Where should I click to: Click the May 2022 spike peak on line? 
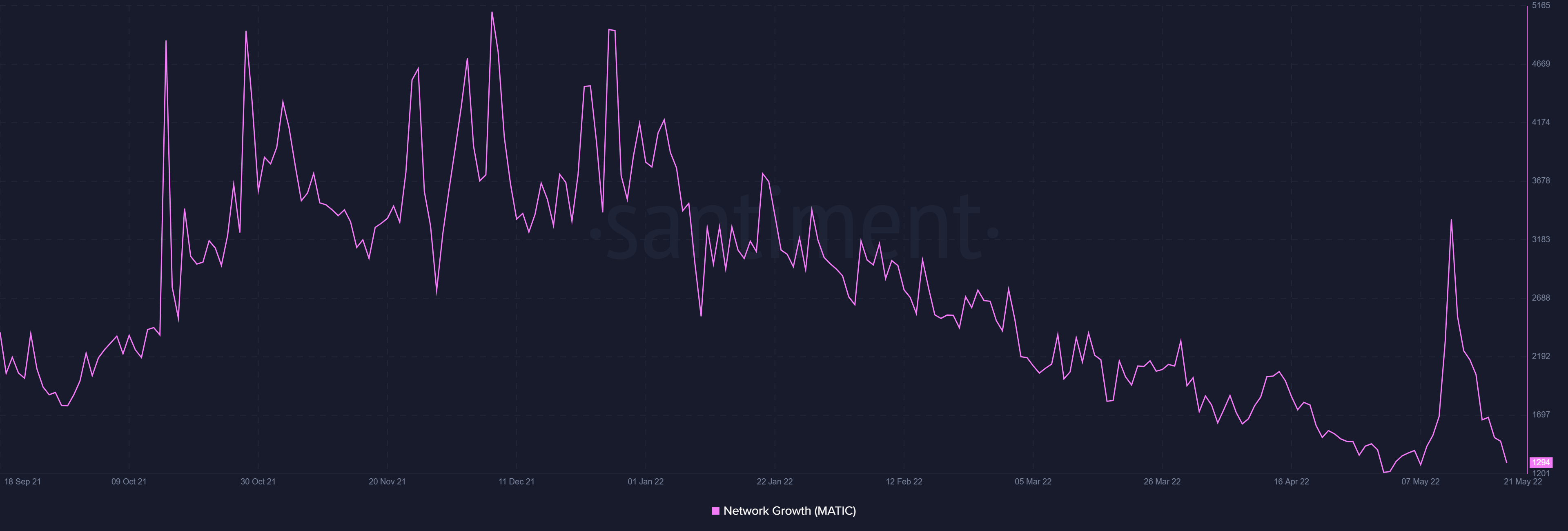[x=1451, y=221]
